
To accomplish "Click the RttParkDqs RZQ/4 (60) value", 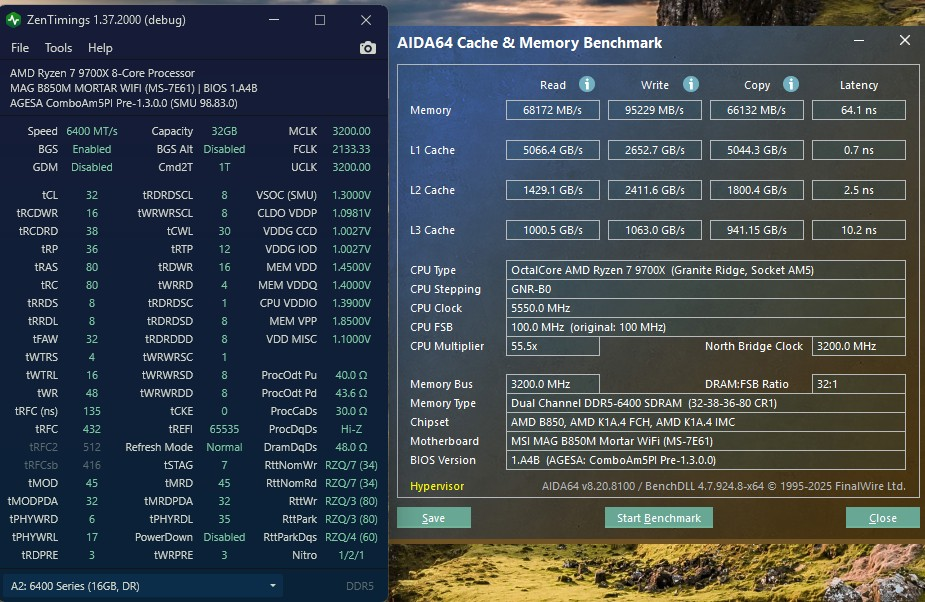I will pyautogui.click(x=351, y=537).
